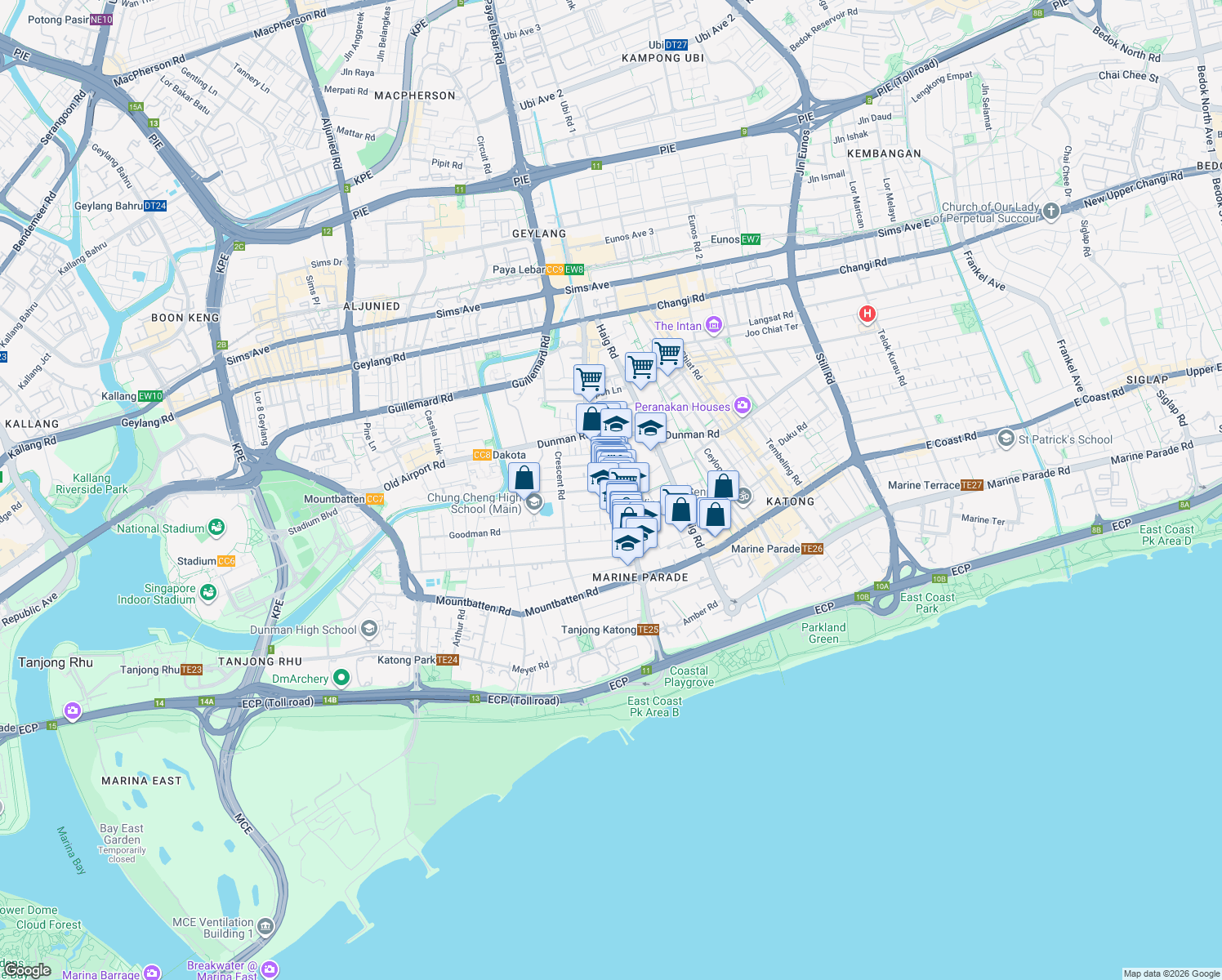Click the Marine Parade TE26 station badge

(x=810, y=549)
